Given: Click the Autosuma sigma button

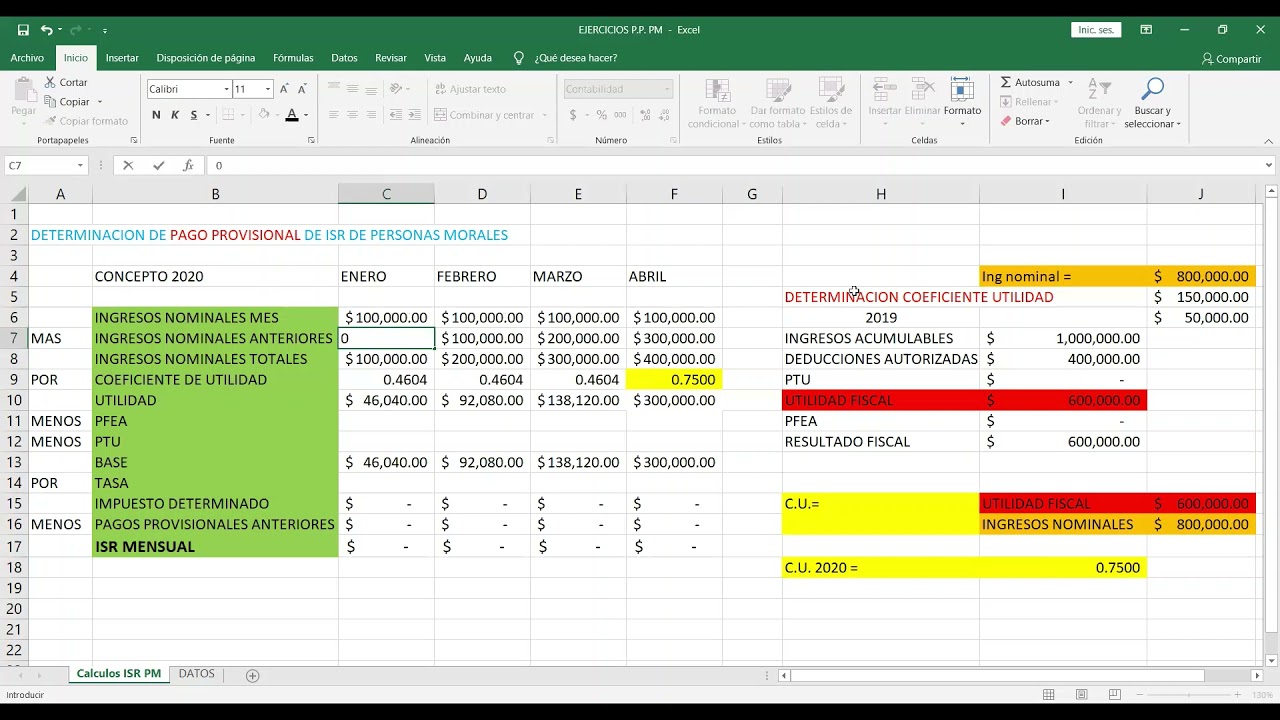Looking at the screenshot, I should pos(1030,82).
